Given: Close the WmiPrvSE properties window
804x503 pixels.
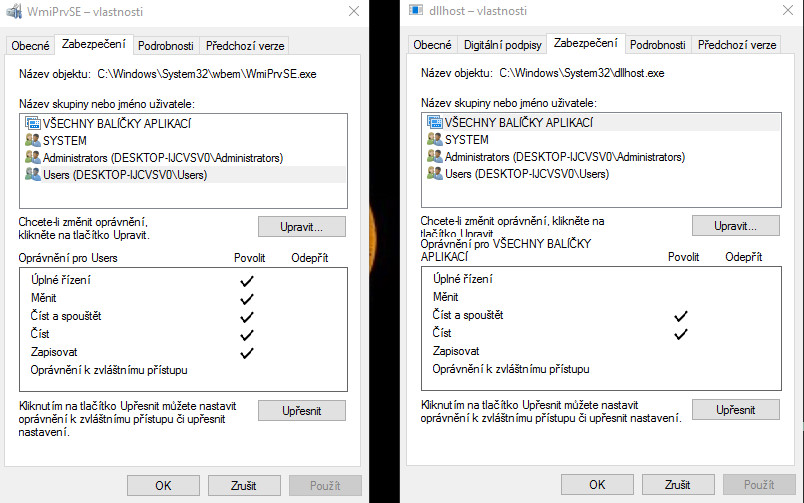Looking at the screenshot, I should pos(354,11).
